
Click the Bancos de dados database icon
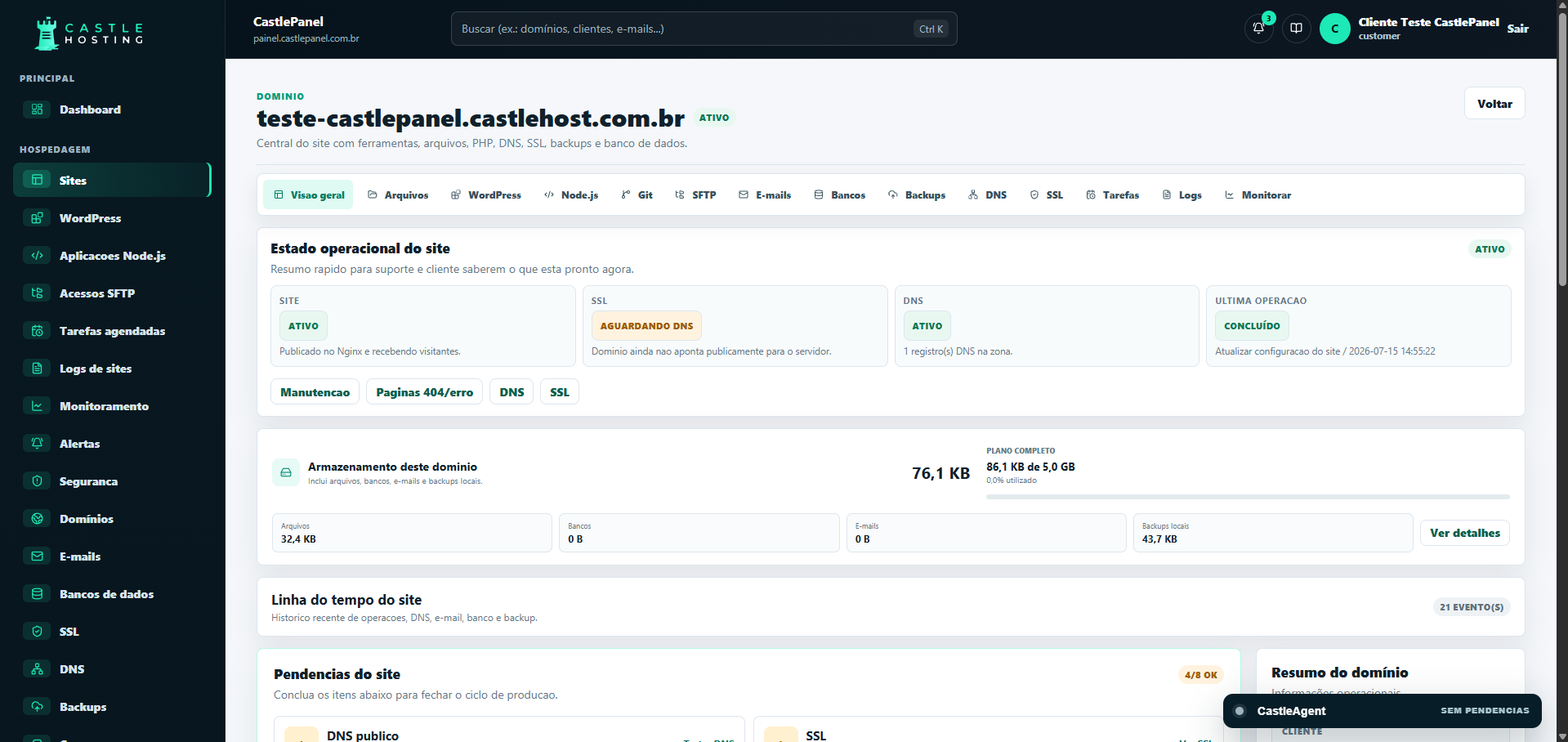[x=37, y=594]
